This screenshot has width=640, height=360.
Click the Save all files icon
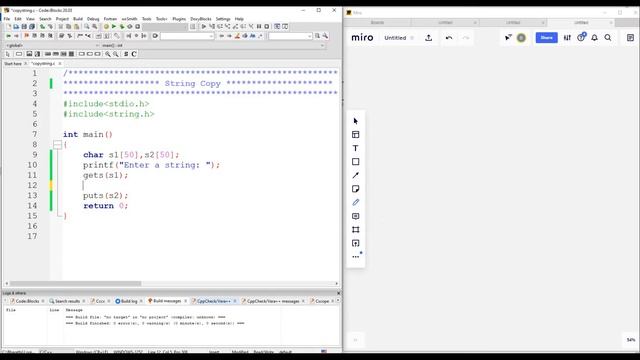click(x=32, y=27)
